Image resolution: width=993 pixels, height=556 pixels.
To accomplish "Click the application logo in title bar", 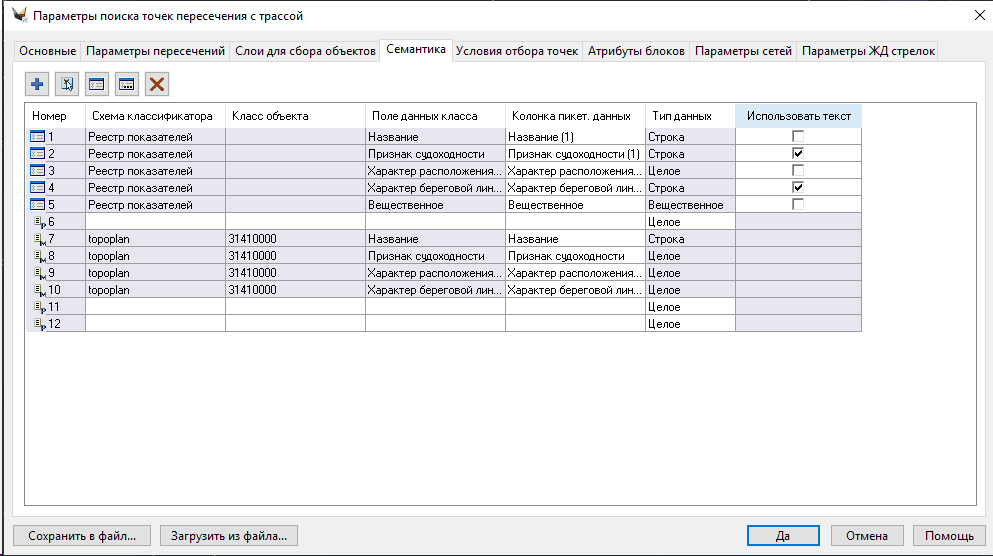I will click(x=20, y=15).
